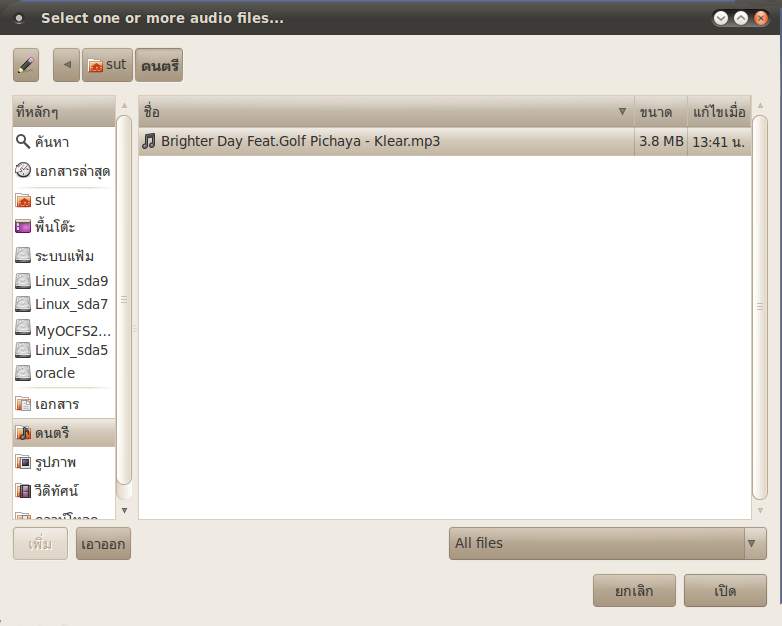Open the sut home folder breadcrumb
This screenshot has height=626, width=782.
pos(107,65)
